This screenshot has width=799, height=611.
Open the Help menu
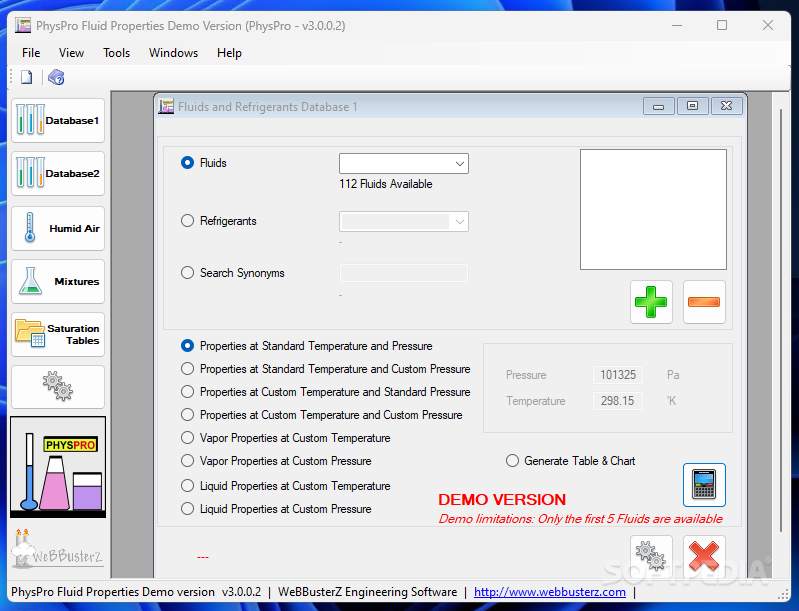[229, 53]
